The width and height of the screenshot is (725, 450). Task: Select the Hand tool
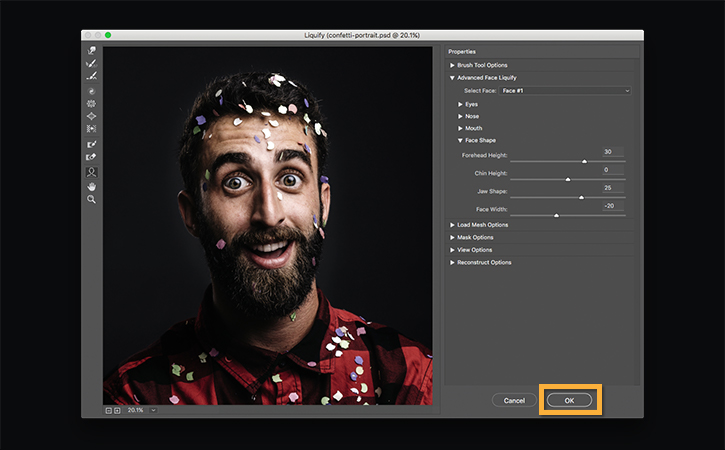click(x=91, y=186)
